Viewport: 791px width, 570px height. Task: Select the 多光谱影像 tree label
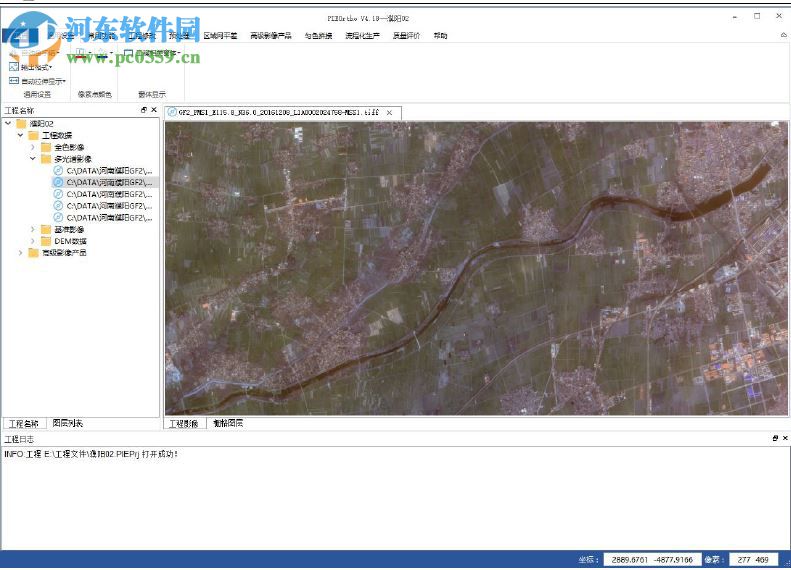click(x=73, y=159)
